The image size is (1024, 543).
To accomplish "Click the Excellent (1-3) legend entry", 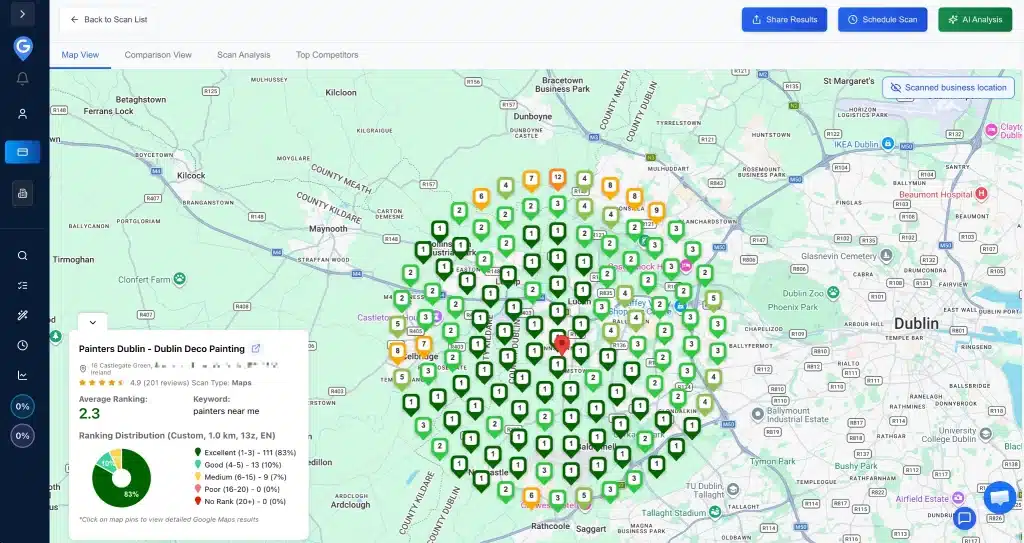I will click(x=245, y=452).
